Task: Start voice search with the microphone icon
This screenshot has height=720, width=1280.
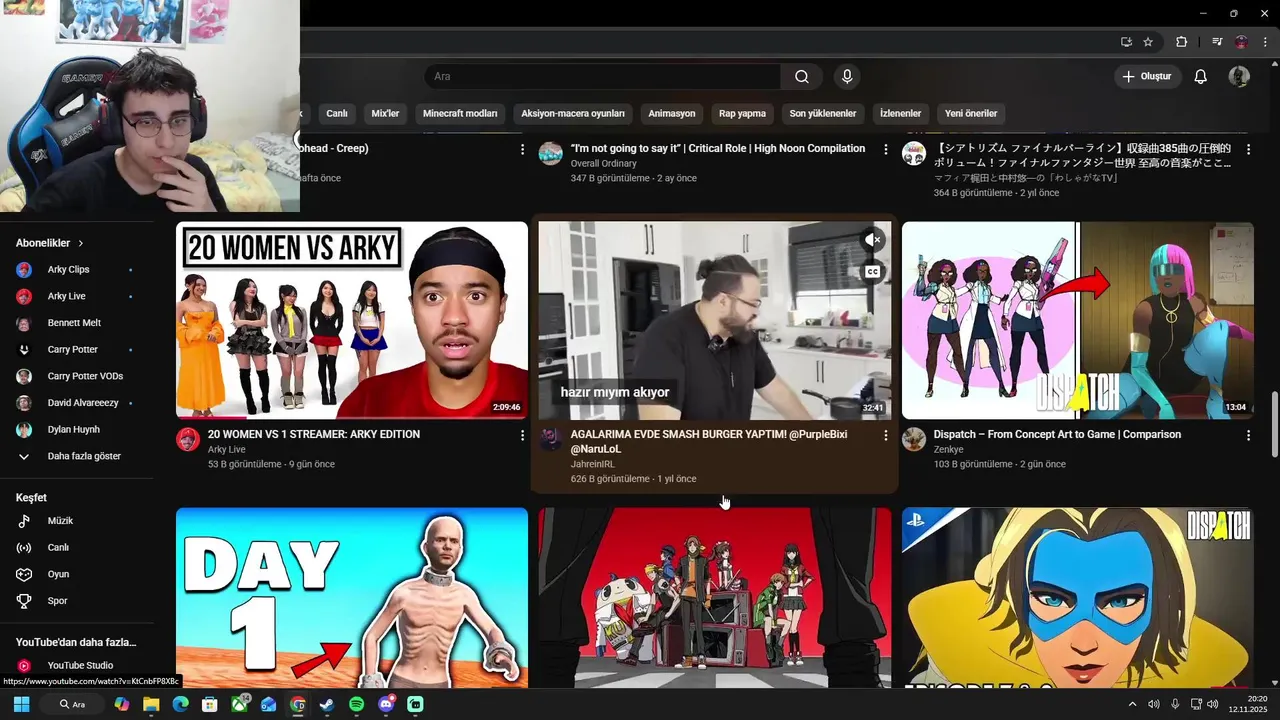Action: (847, 77)
